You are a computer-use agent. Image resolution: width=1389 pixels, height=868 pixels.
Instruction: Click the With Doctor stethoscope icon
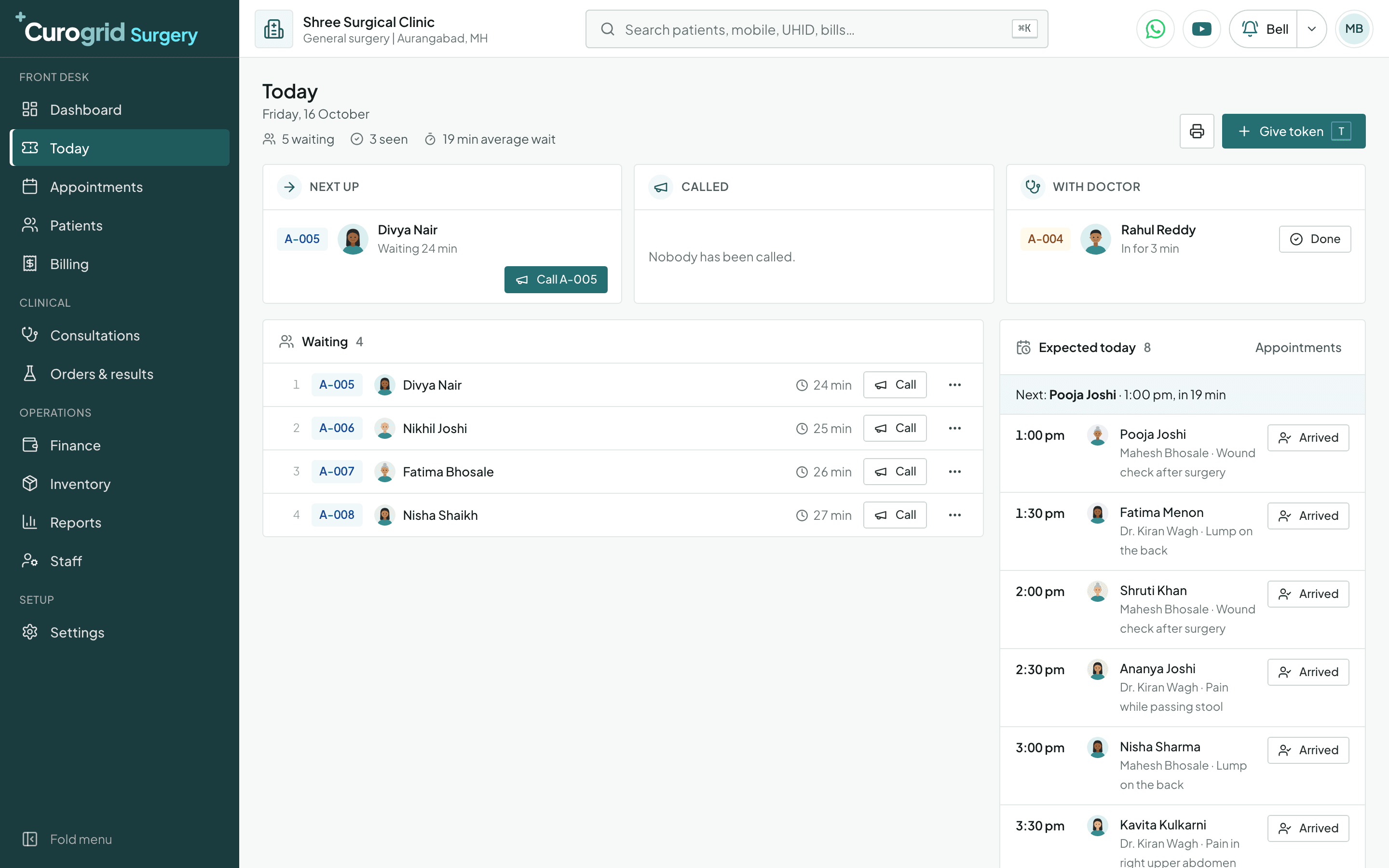[1033, 187]
